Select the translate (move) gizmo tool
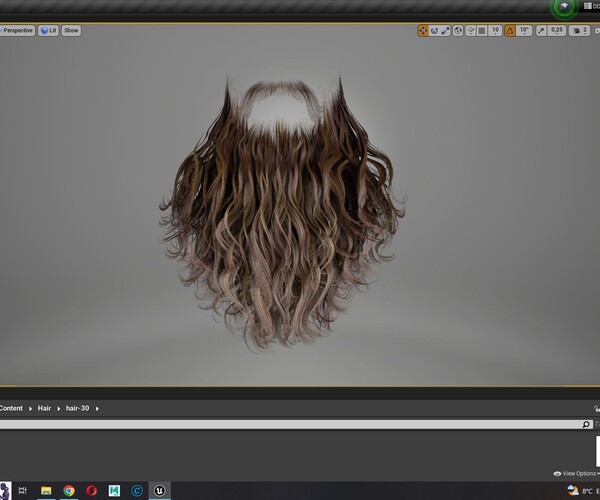600x500 pixels. [423, 31]
